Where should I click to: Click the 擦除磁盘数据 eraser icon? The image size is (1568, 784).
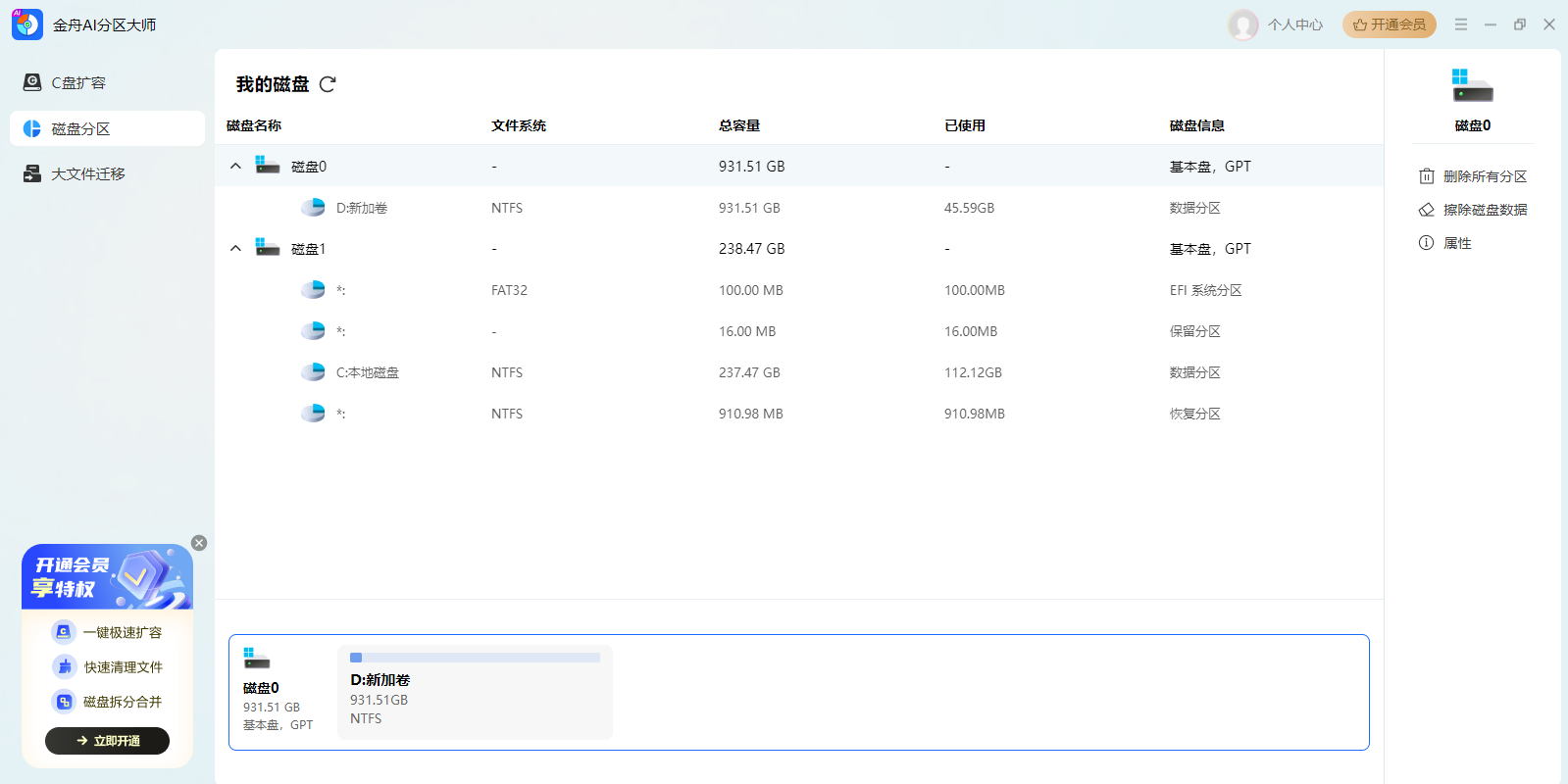[x=1426, y=210]
